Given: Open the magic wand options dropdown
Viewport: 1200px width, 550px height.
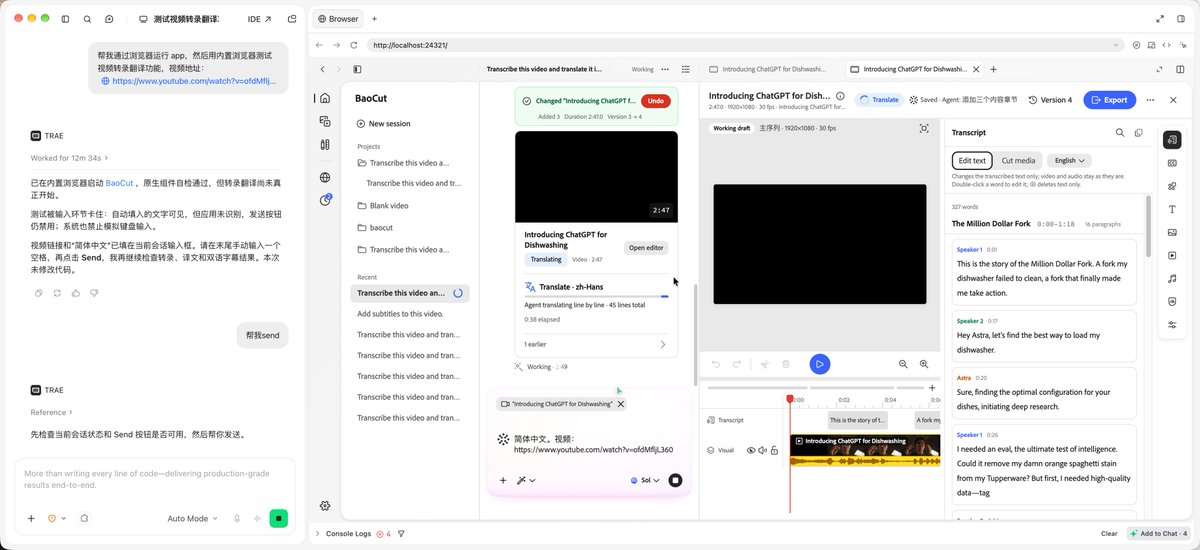Looking at the screenshot, I should coord(526,480).
